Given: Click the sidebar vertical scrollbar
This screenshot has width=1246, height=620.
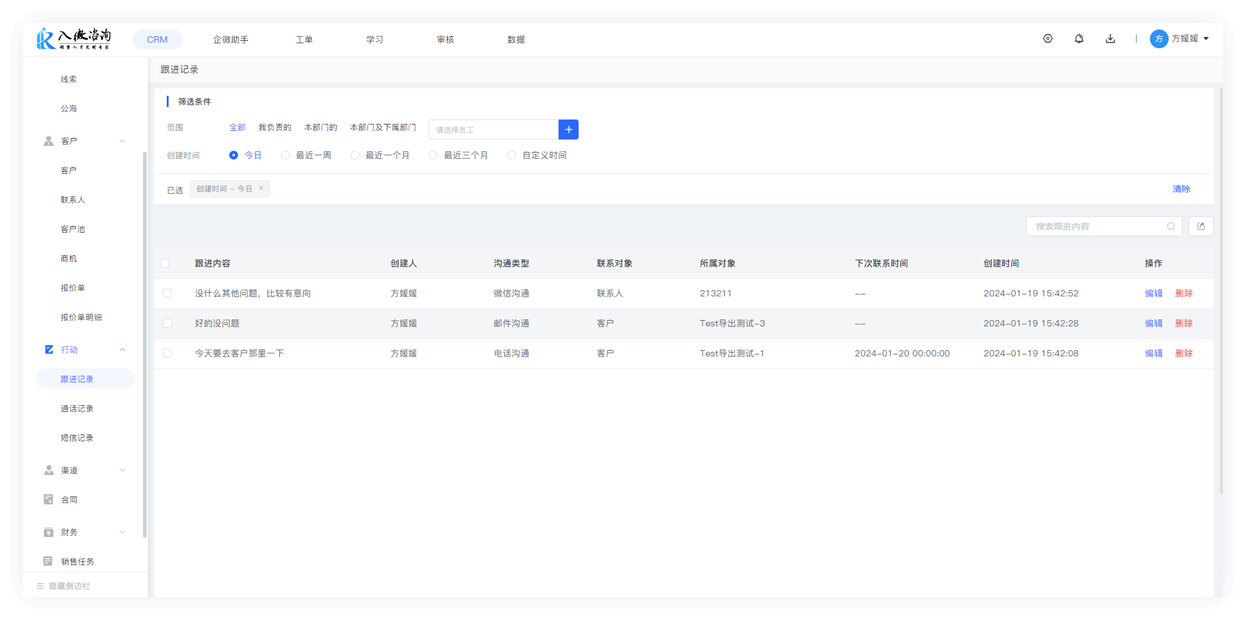Looking at the screenshot, I should (145, 345).
